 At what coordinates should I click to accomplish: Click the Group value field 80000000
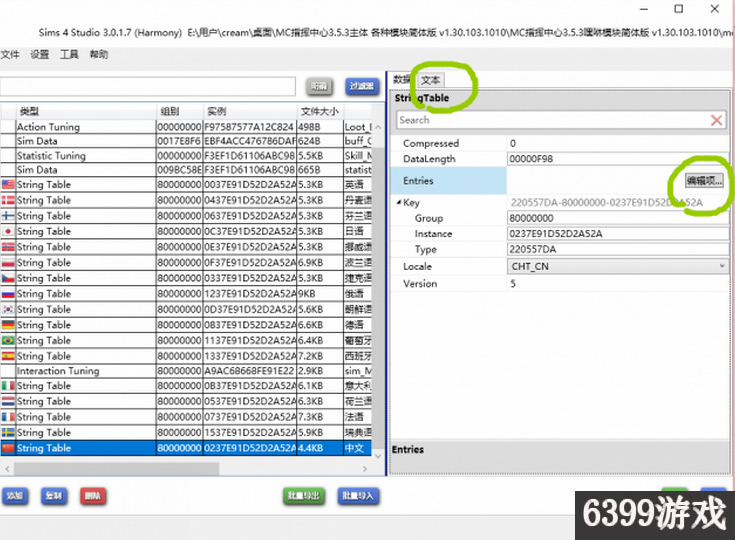point(618,218)
